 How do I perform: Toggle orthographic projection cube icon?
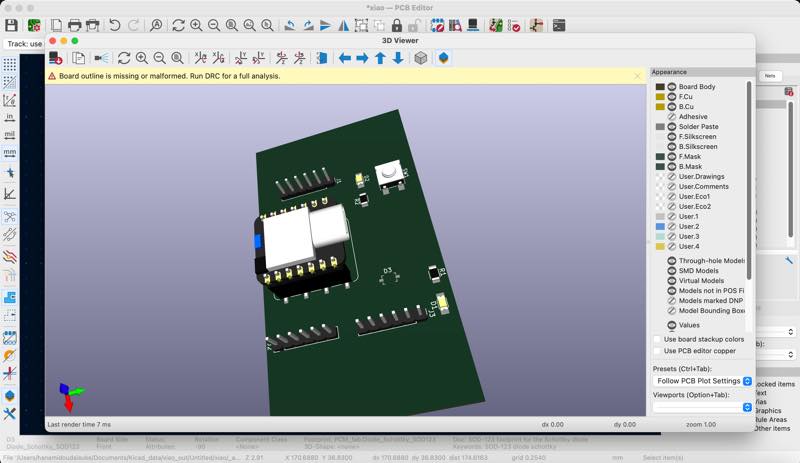[420, 58]
